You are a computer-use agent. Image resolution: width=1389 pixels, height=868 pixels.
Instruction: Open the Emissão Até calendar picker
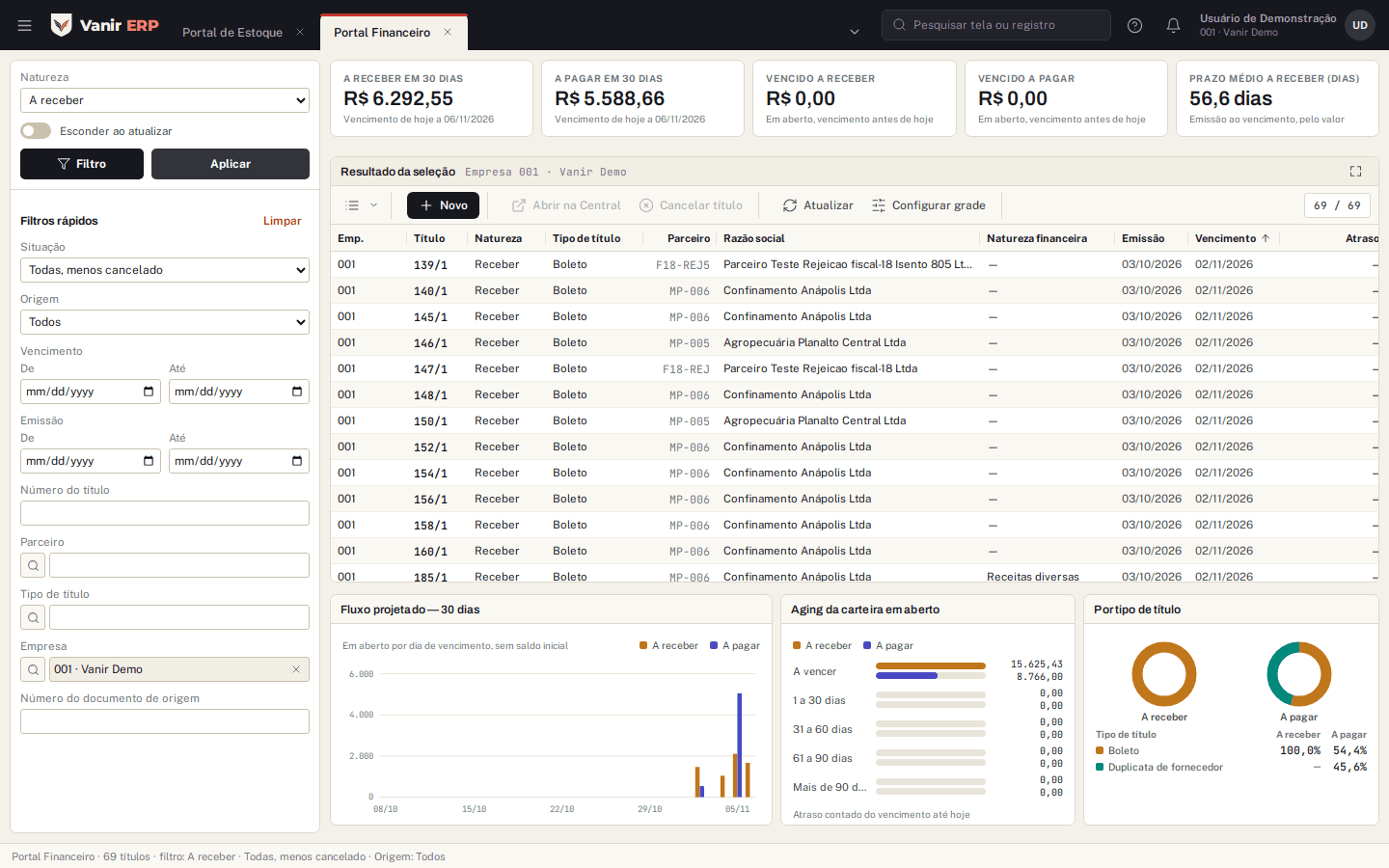click(x=297, y=461)
